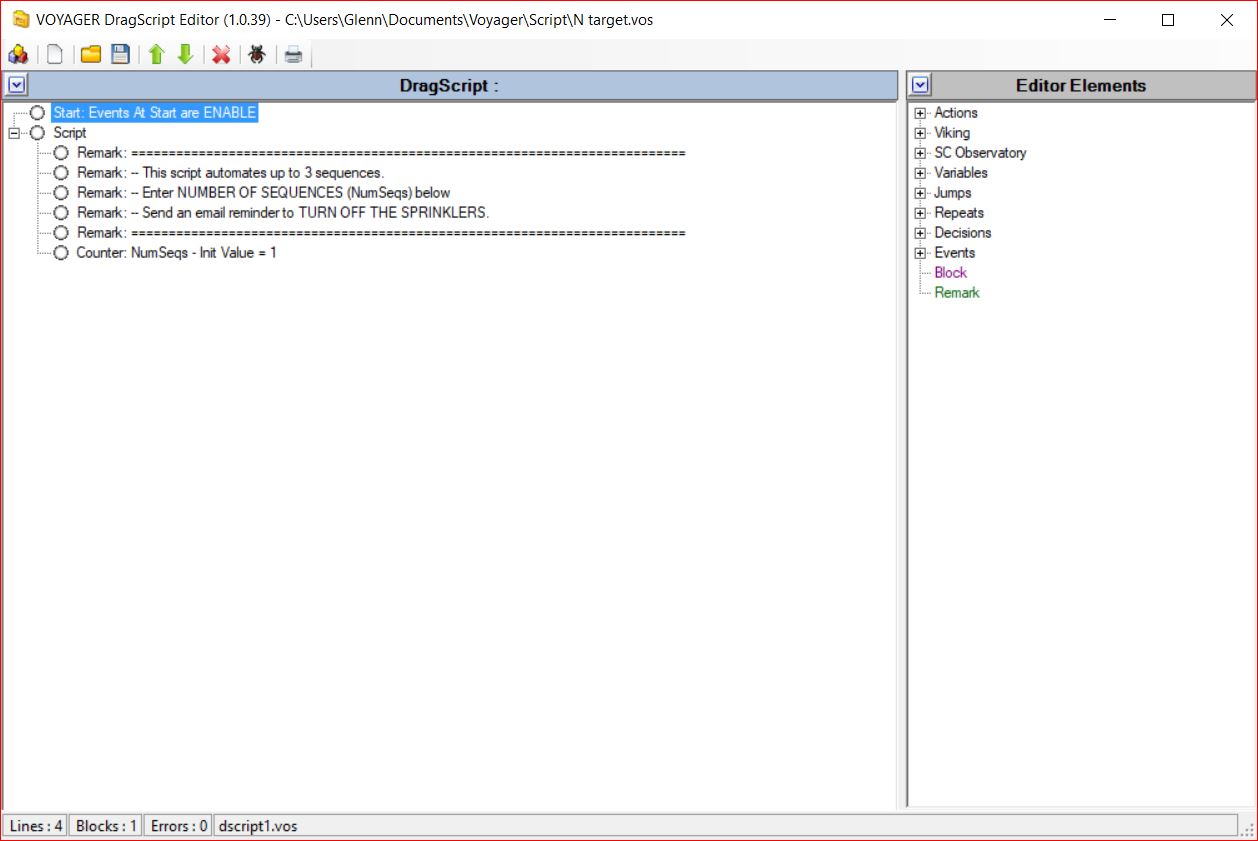Delete the selected item with the red X
The height and width of the screenshot is (841, 1258).
[x=221, y=54]
